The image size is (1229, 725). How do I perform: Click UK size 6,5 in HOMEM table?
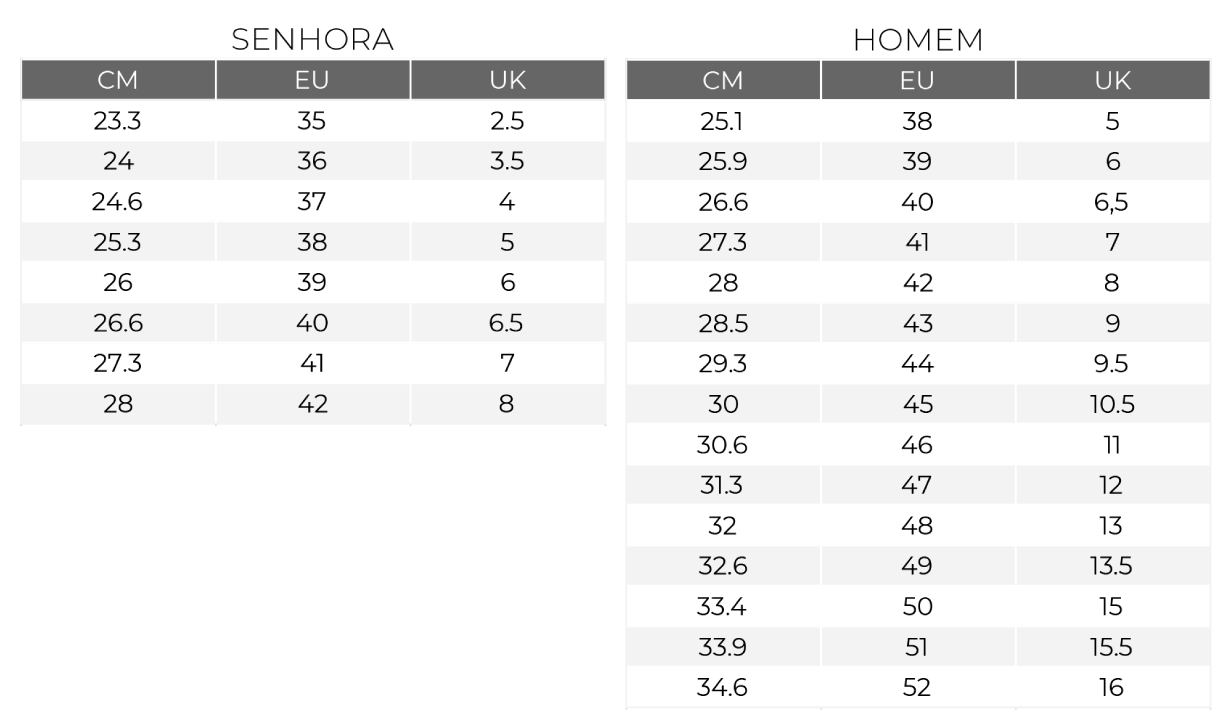click(1112, 202)
